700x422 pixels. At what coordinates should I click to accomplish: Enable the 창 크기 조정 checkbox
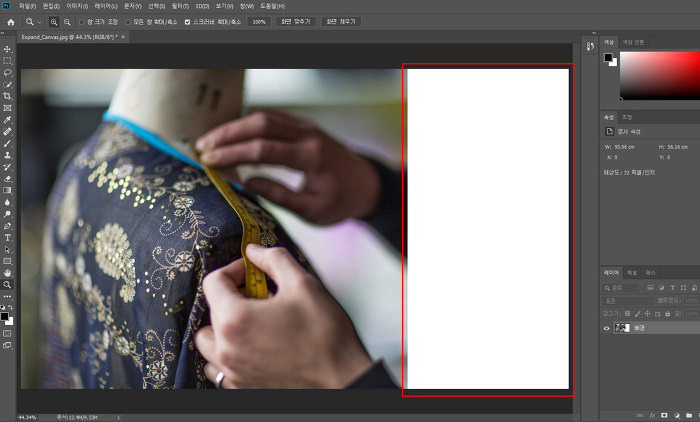(81, 22)
